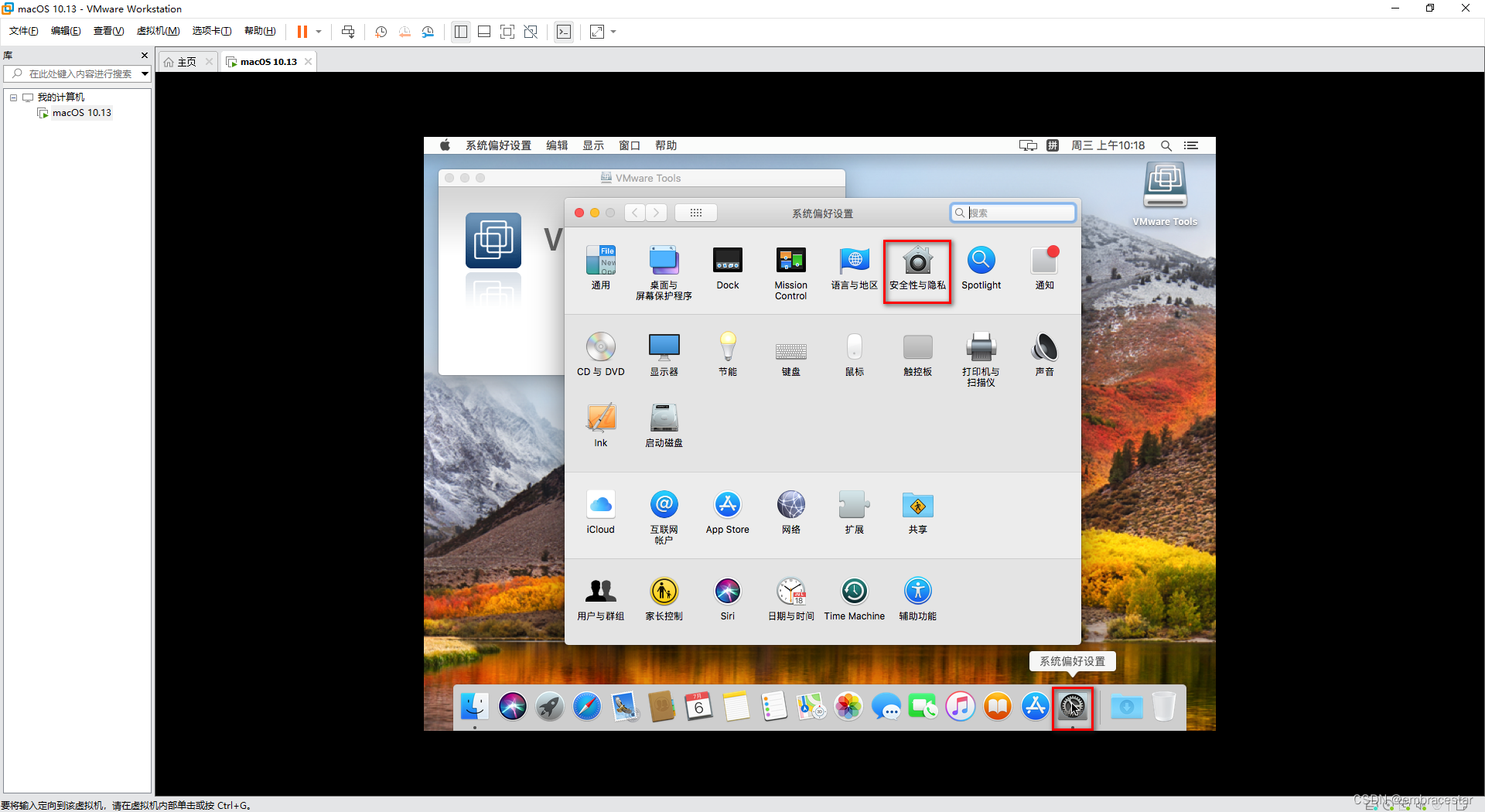Open 互联网帐户 preferences
Viewport: 1485px width, 812px height.
[x=664, y=517]
